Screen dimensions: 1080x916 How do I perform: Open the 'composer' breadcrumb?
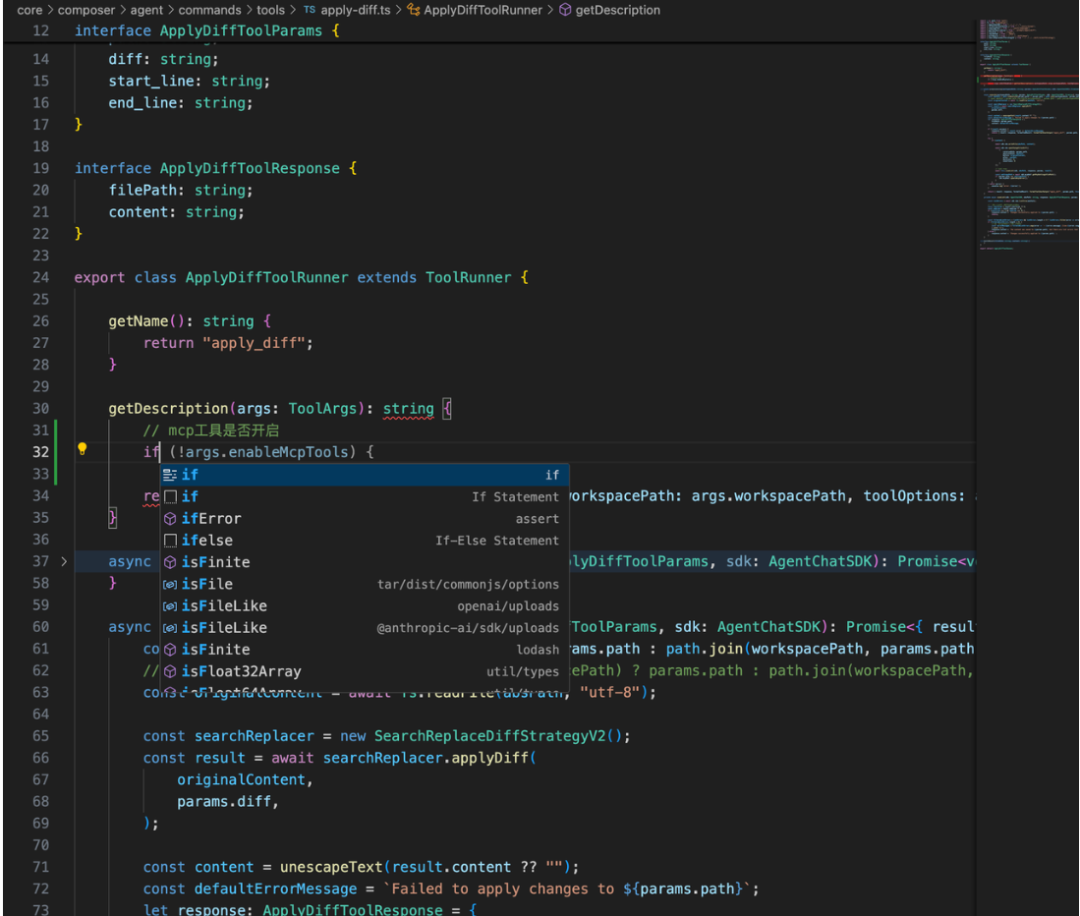86,10
